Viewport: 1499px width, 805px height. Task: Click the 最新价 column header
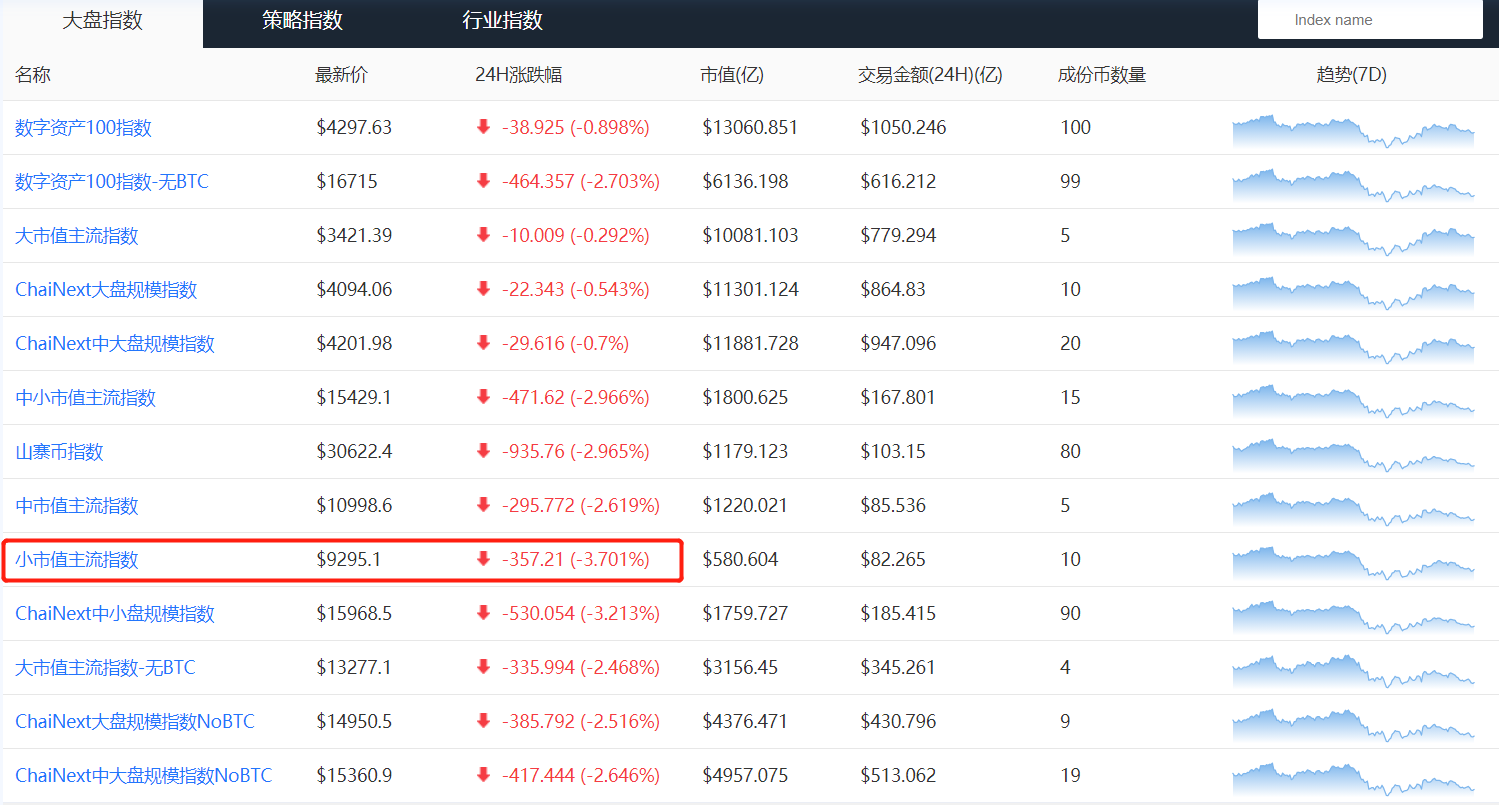pos(341,75)
